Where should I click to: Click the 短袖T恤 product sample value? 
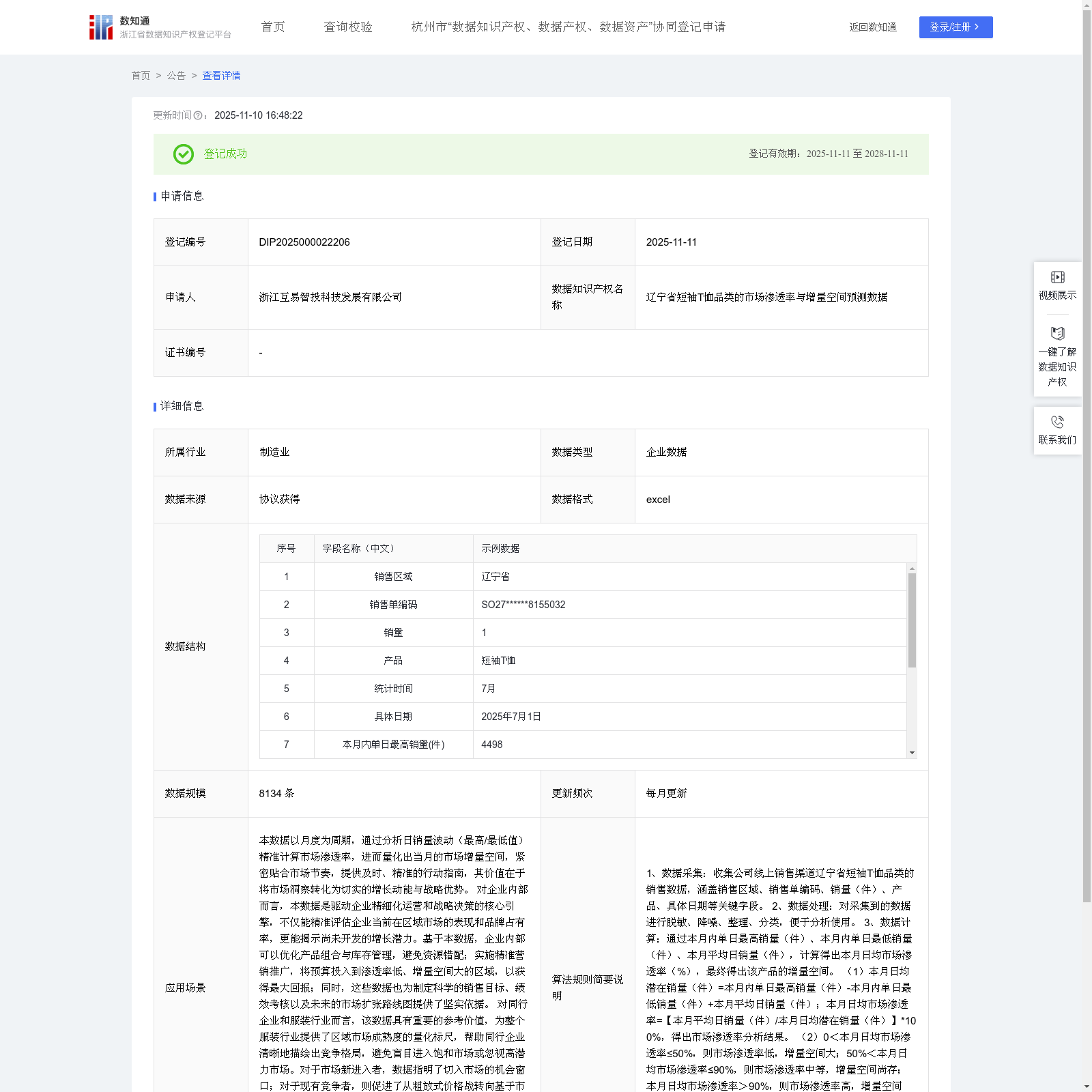(x=498, y=661)
